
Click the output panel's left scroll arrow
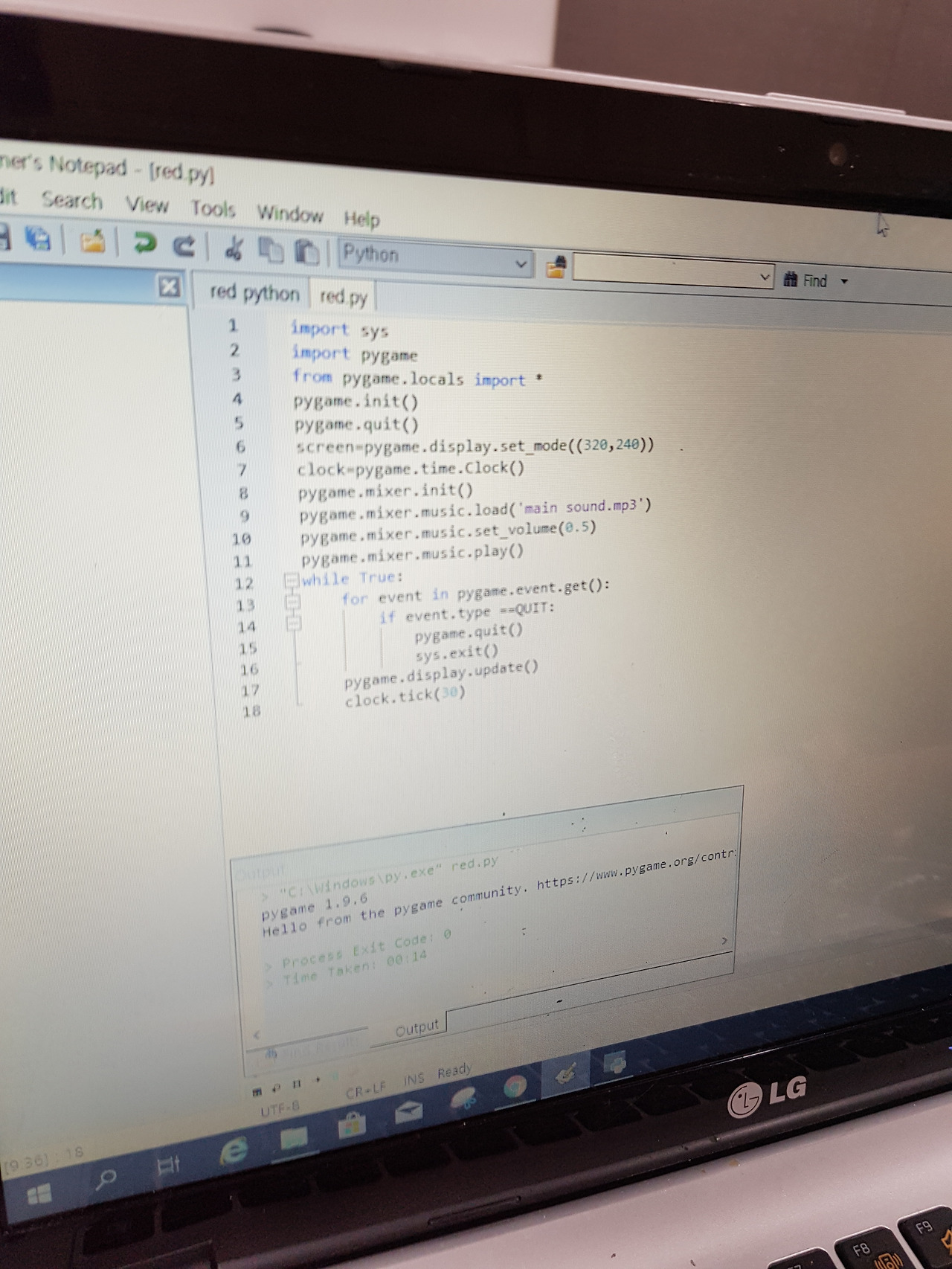(258, 1035)
